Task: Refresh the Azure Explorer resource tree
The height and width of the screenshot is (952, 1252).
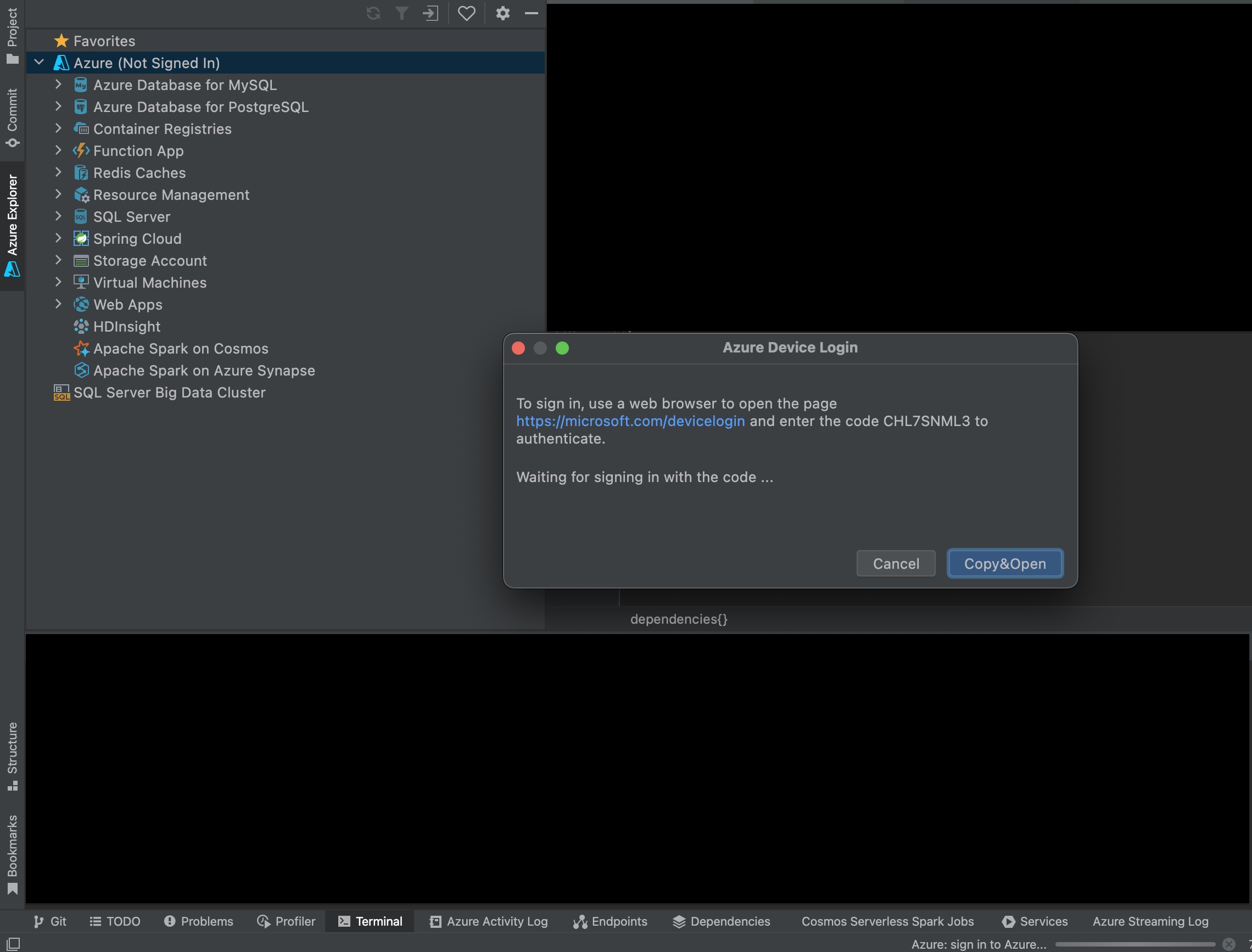Action: [x=373, y=13]
